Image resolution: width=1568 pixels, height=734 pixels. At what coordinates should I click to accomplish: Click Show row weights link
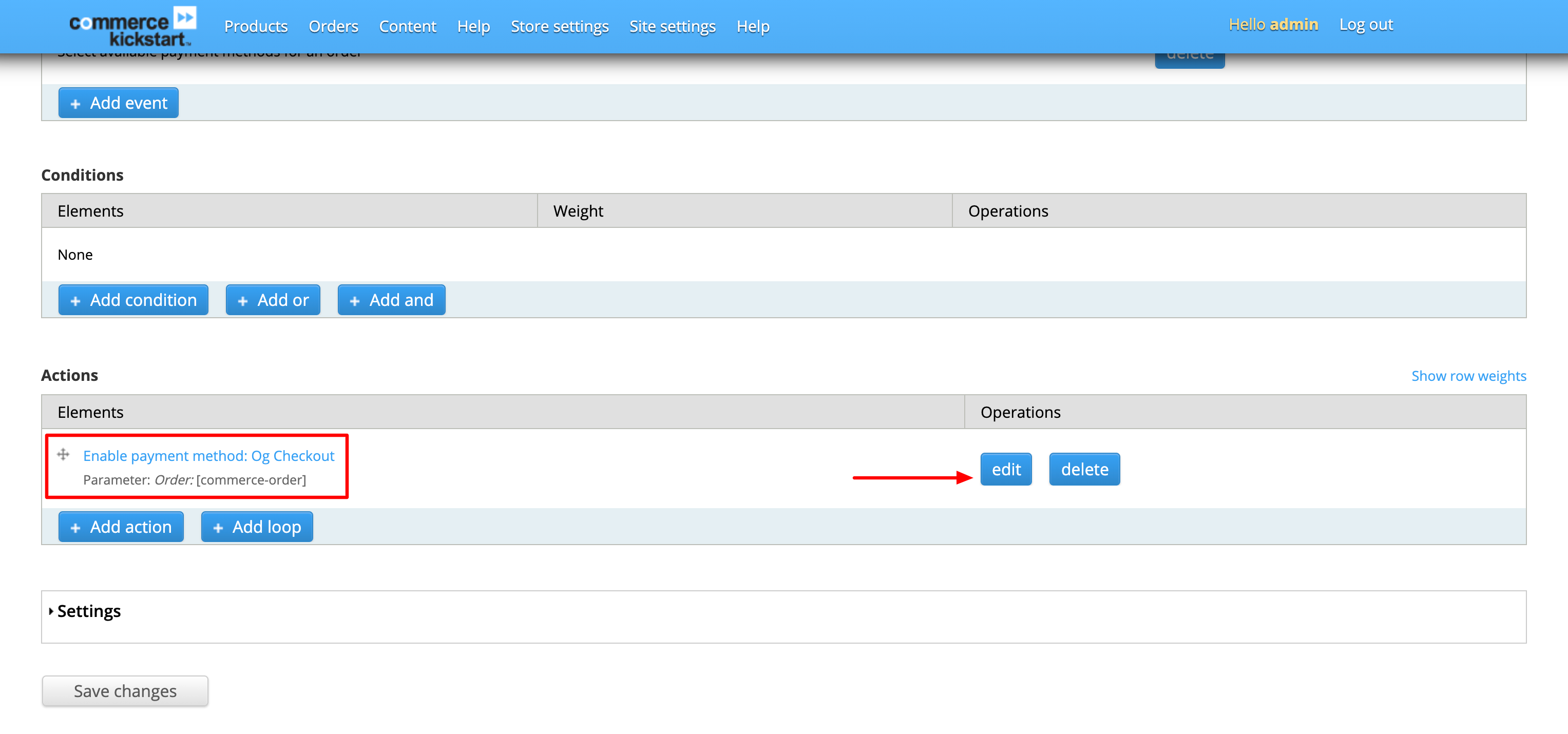coord(1469,376)
